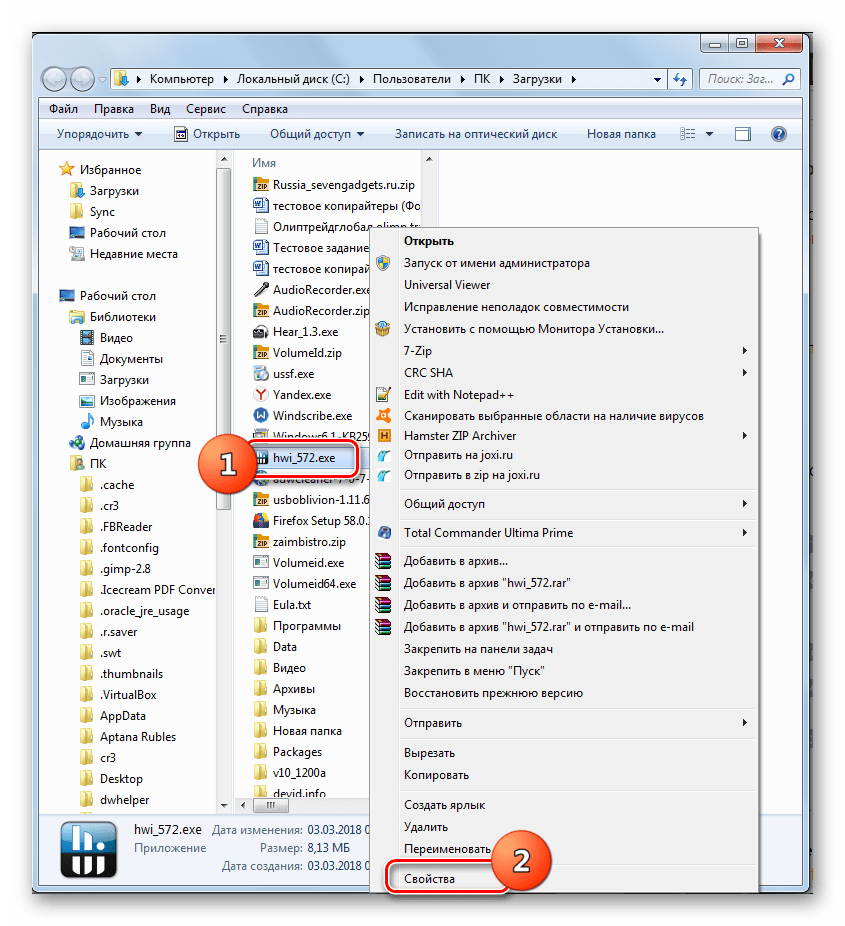Click the ussf.exe file icon
Viewport: 845px width, 926px height.
(260, 373)
